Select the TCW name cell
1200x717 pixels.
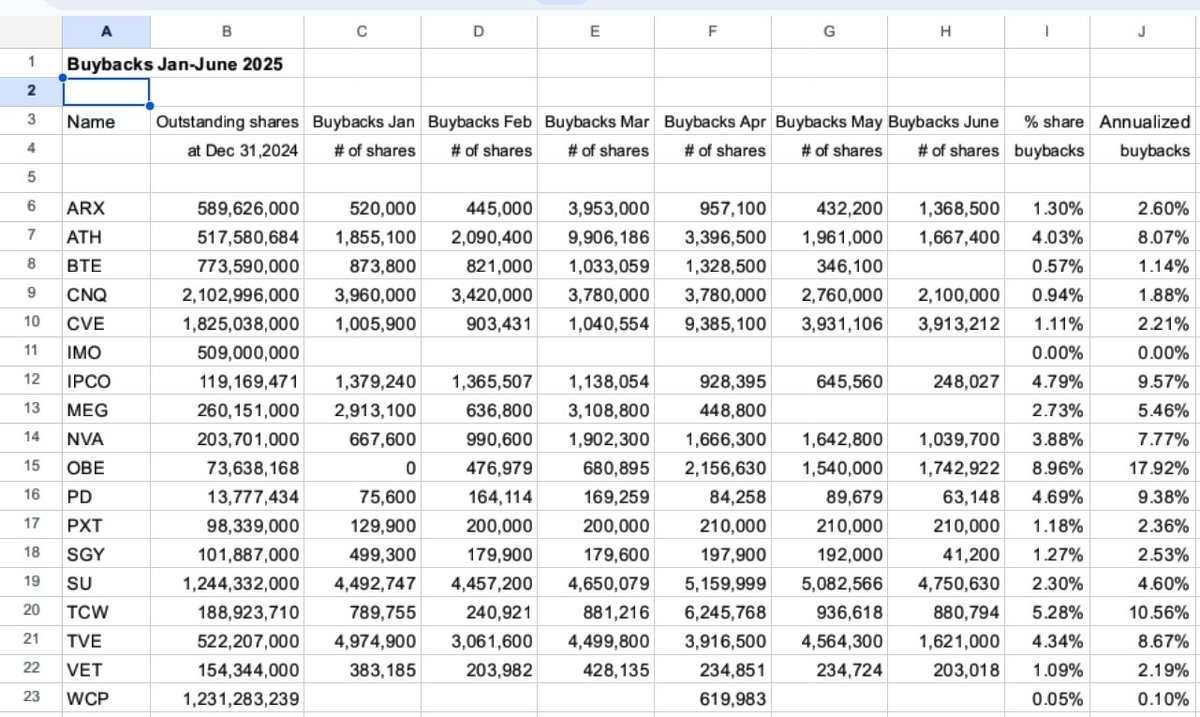coord(107,612)
